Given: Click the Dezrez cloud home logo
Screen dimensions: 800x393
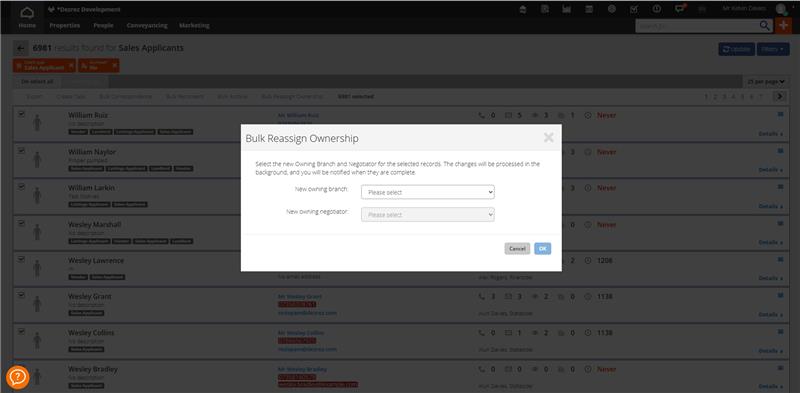Looking at the screenshot, I should point(27,12).
